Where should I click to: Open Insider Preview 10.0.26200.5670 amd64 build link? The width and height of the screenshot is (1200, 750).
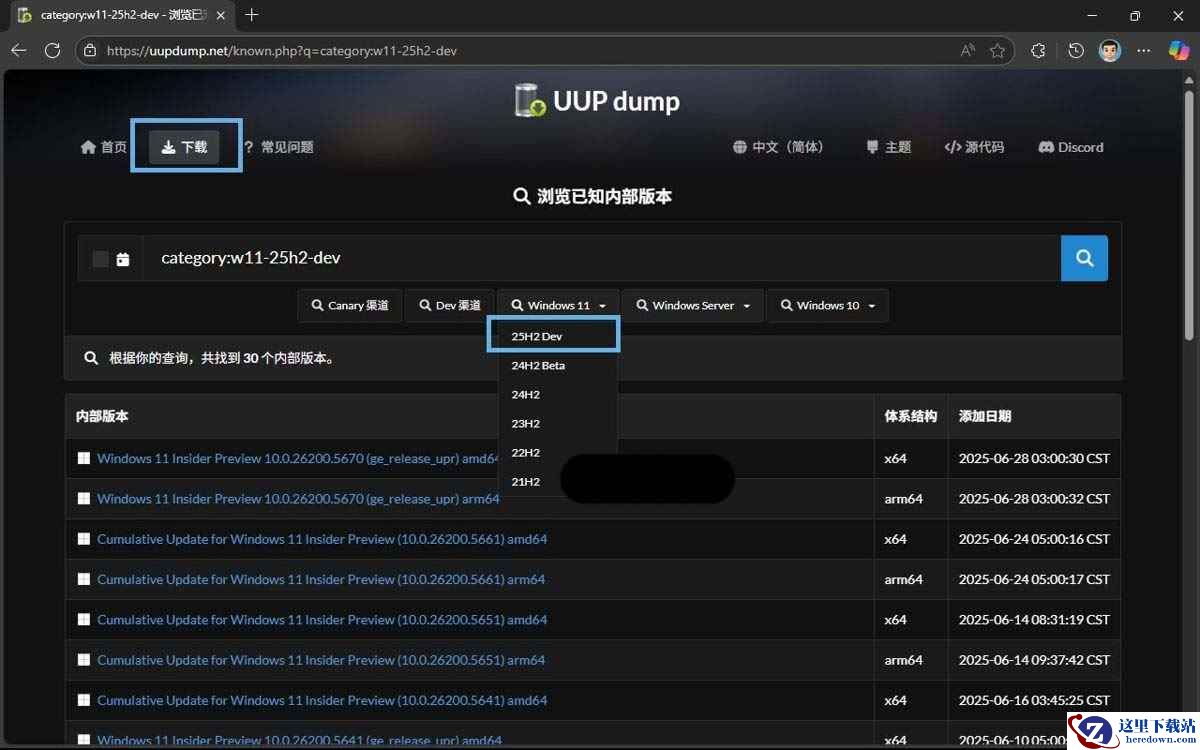298,458
